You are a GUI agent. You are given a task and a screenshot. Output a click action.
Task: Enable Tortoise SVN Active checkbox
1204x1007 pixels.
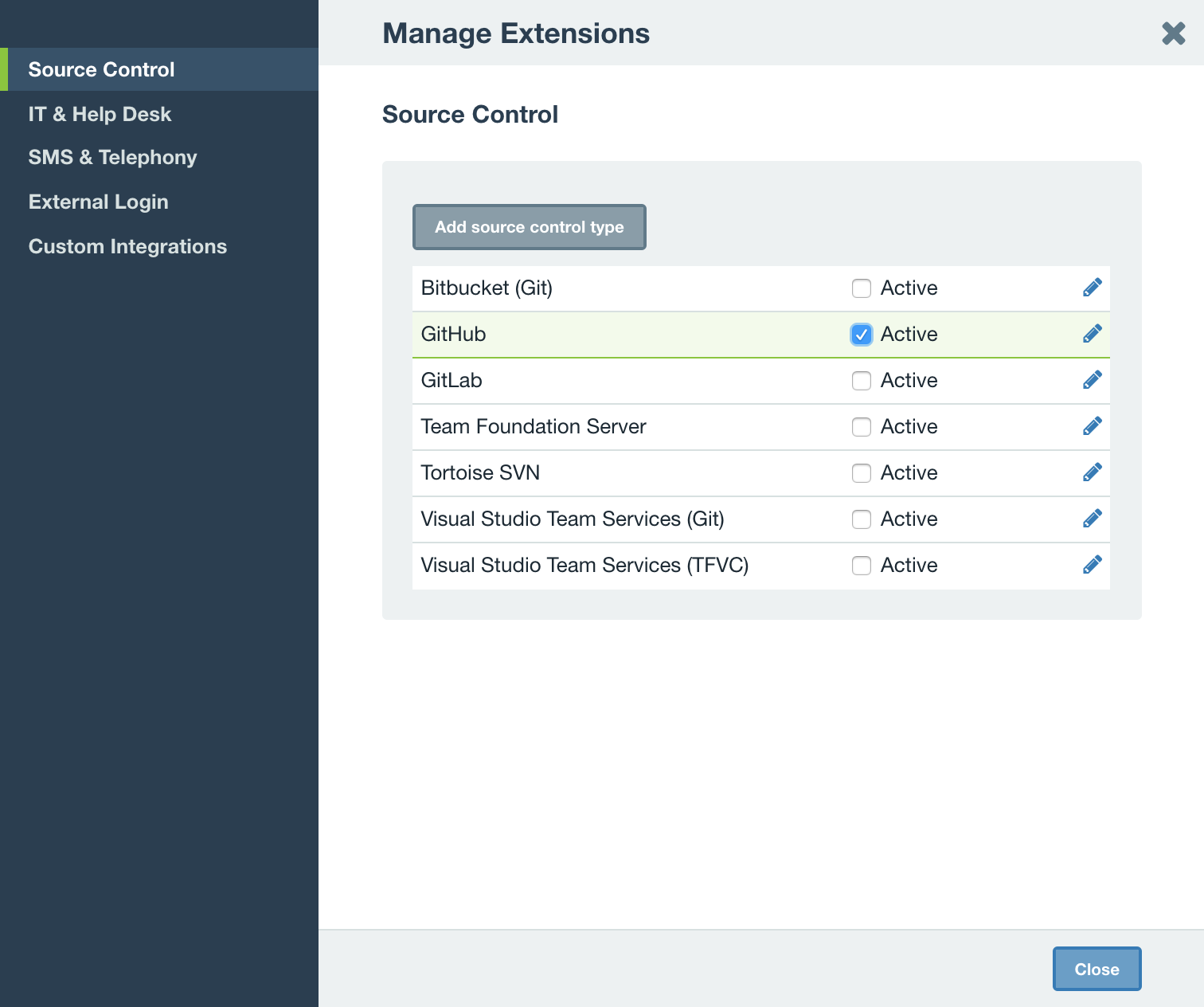pyautogui.click(x=861, y=473)
